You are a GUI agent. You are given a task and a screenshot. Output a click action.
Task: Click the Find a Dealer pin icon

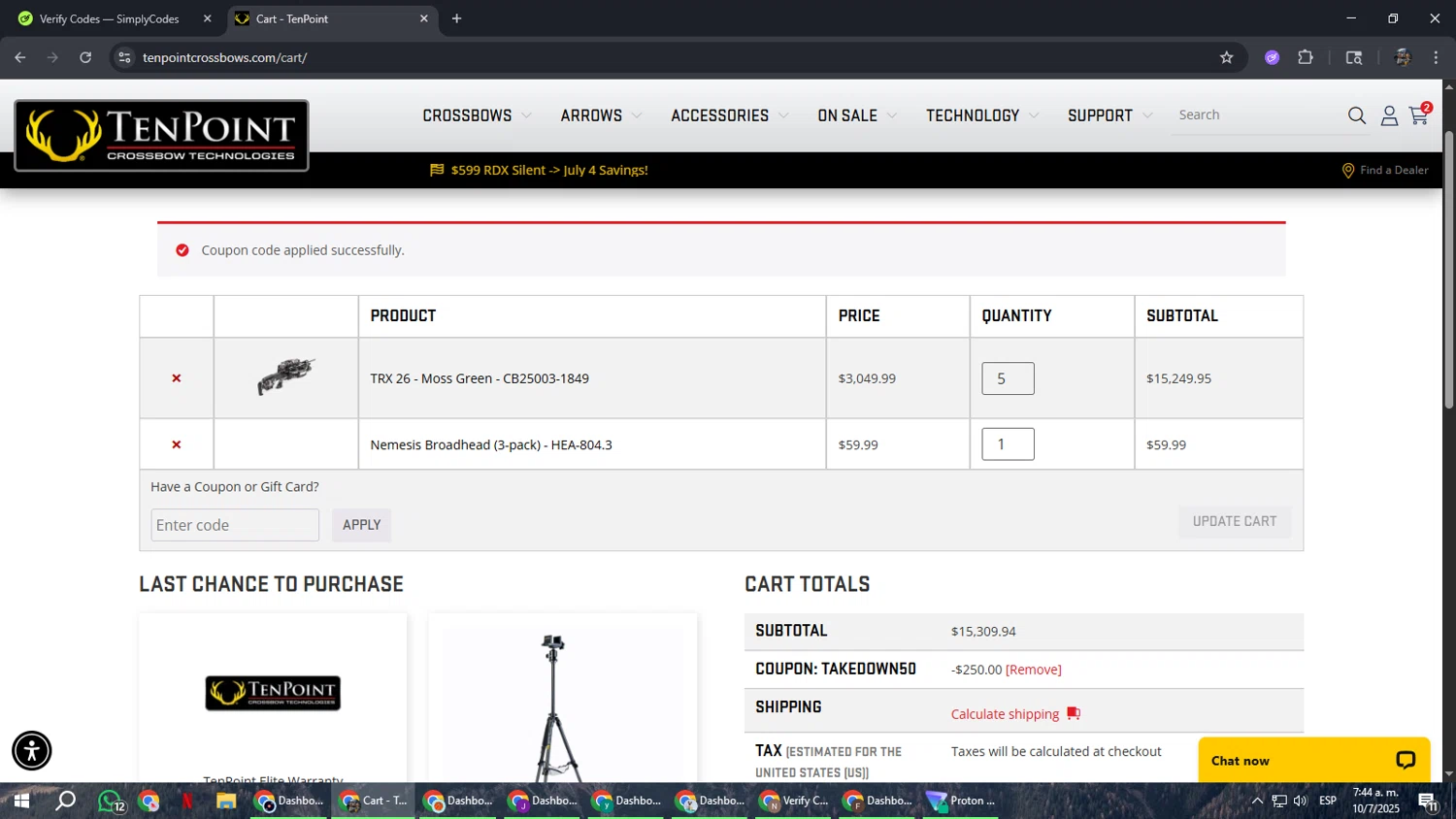tap(1347, 171)
